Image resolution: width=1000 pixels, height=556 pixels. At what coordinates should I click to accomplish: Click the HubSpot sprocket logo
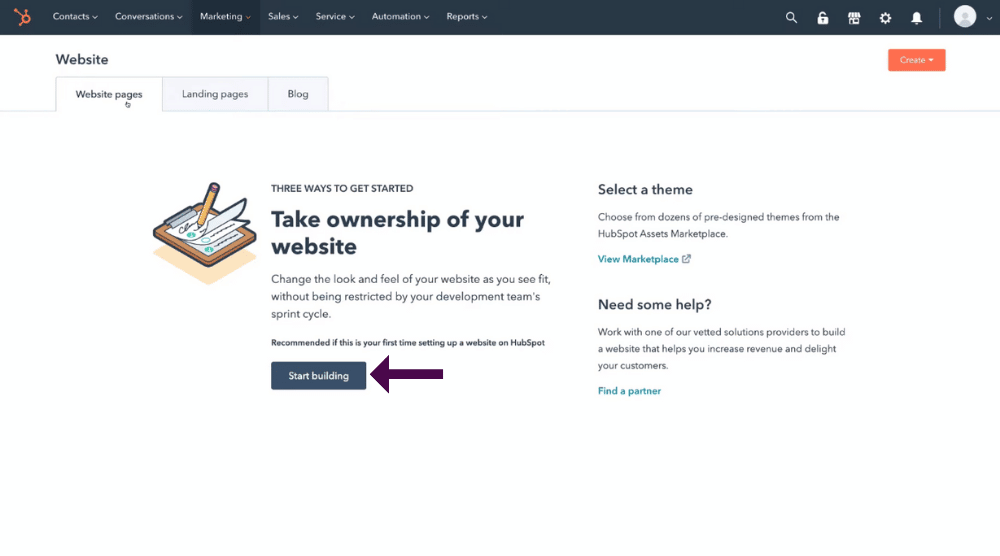(22, 17)
